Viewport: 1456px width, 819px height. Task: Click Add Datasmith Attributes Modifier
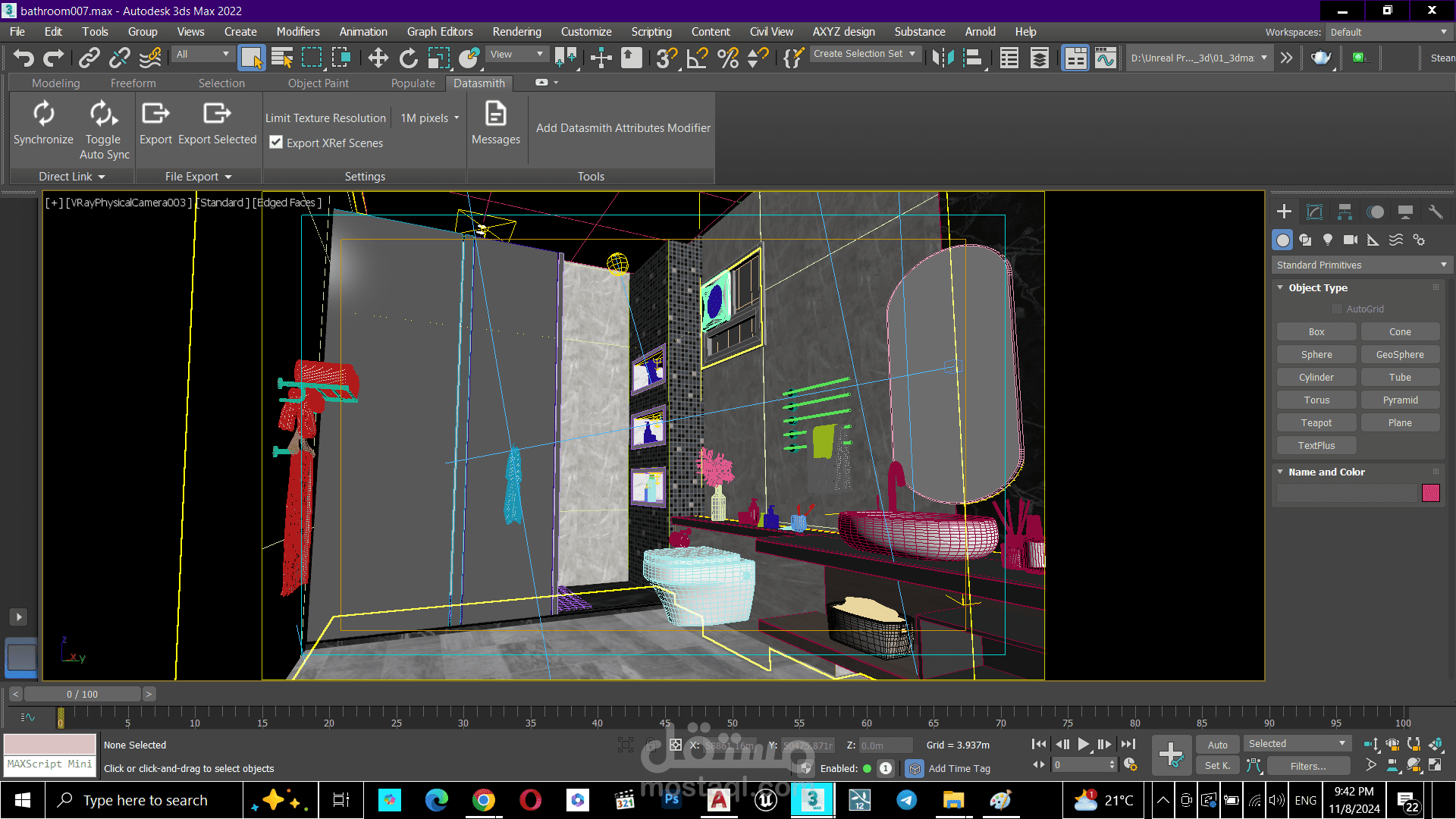pos(623,128)
